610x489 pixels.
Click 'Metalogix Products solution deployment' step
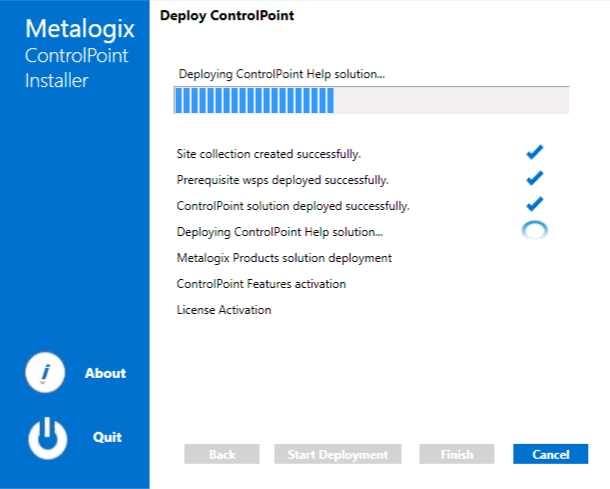(x=284, y=258)
